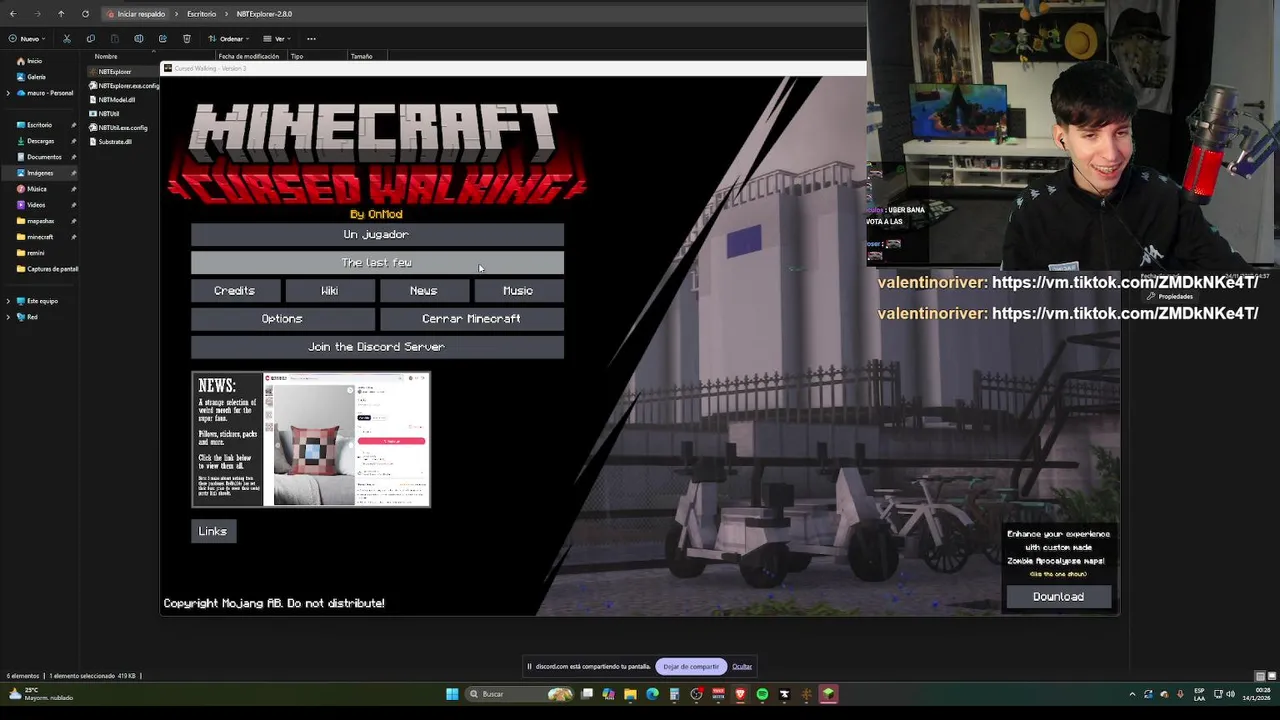Expand Este equipo in sidebar
This screenshot has width=1280, height=720.
(8, 301)
